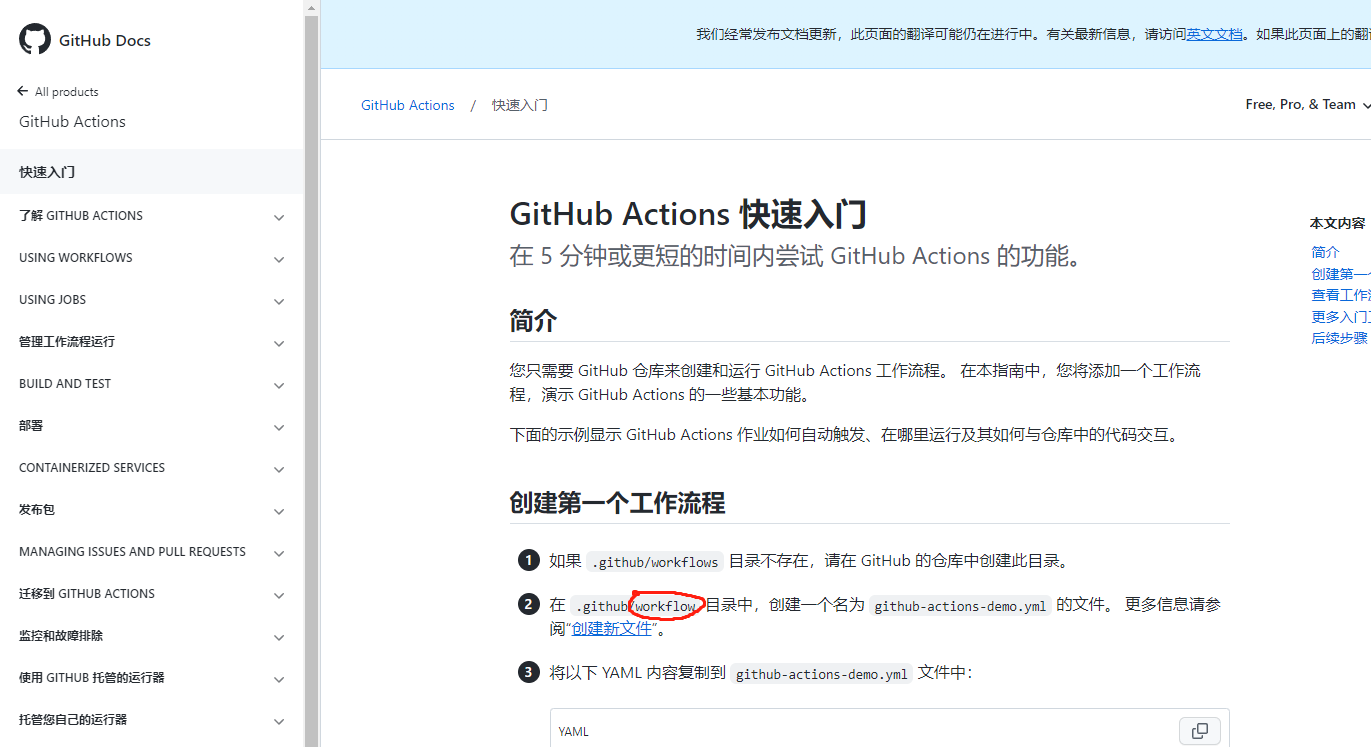This screenshot has width=1371, height=747.
Task: Click the 快速入门 breadcrumb item
Action: coord(519,105)
